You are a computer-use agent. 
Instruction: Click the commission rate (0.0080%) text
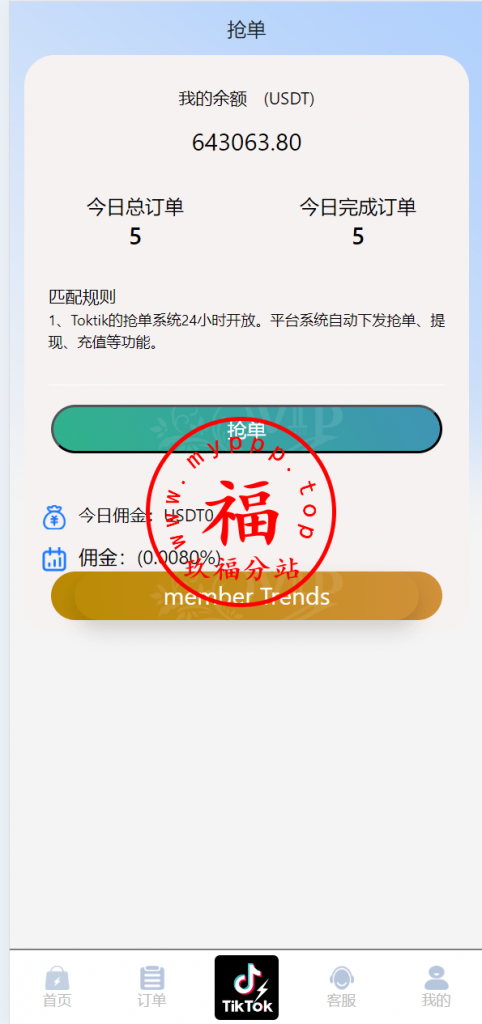click(180, 558)
